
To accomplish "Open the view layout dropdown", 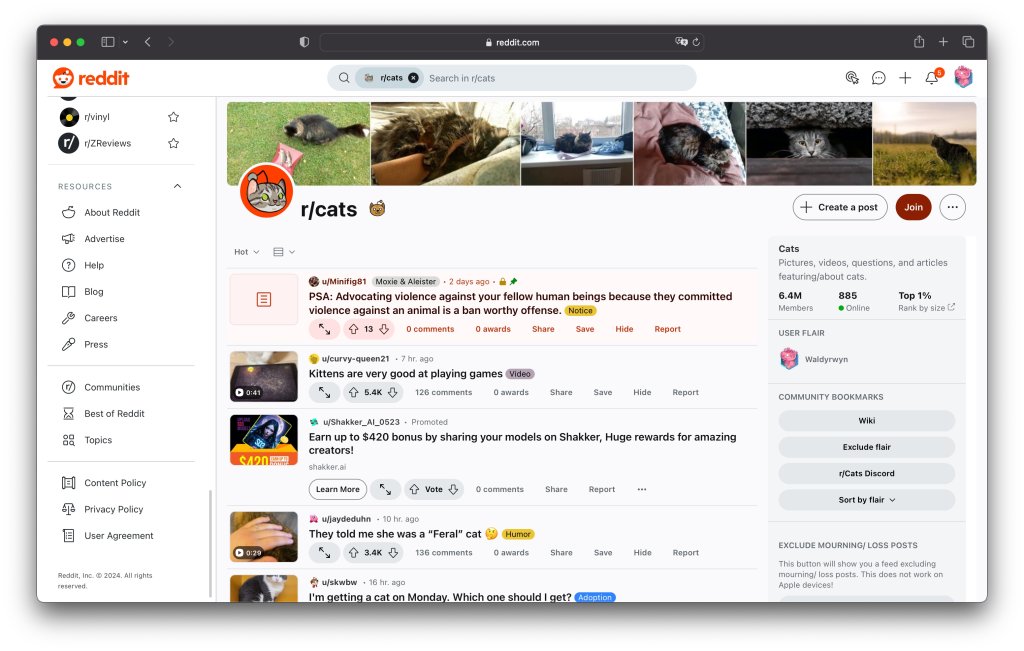I will tap(283, 252).
